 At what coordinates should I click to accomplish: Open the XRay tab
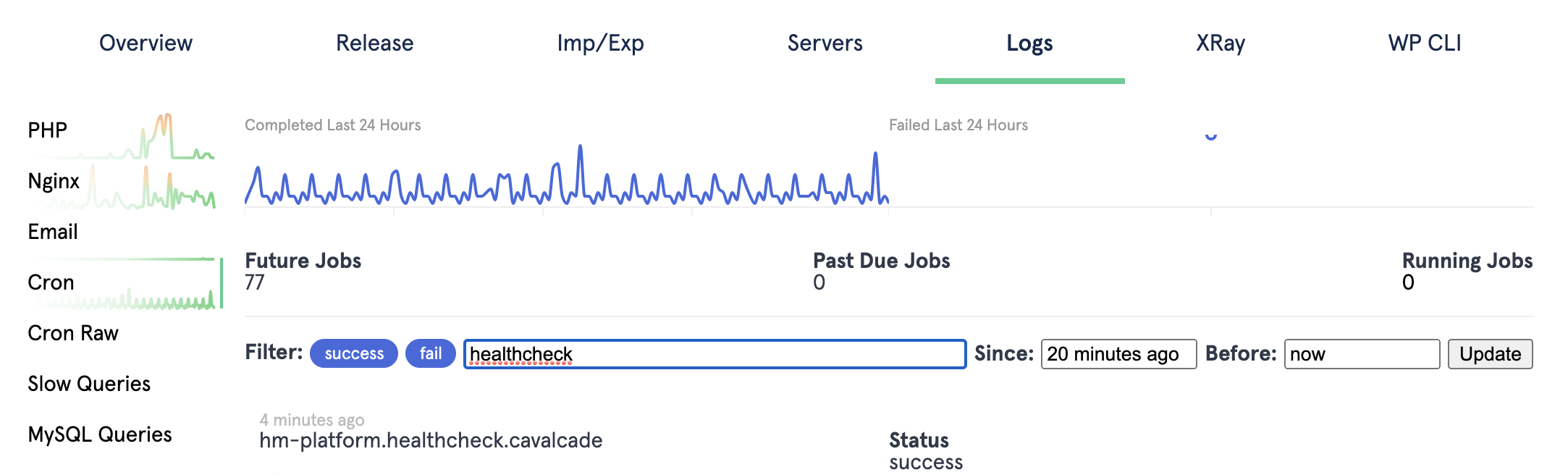[1220, 43]
